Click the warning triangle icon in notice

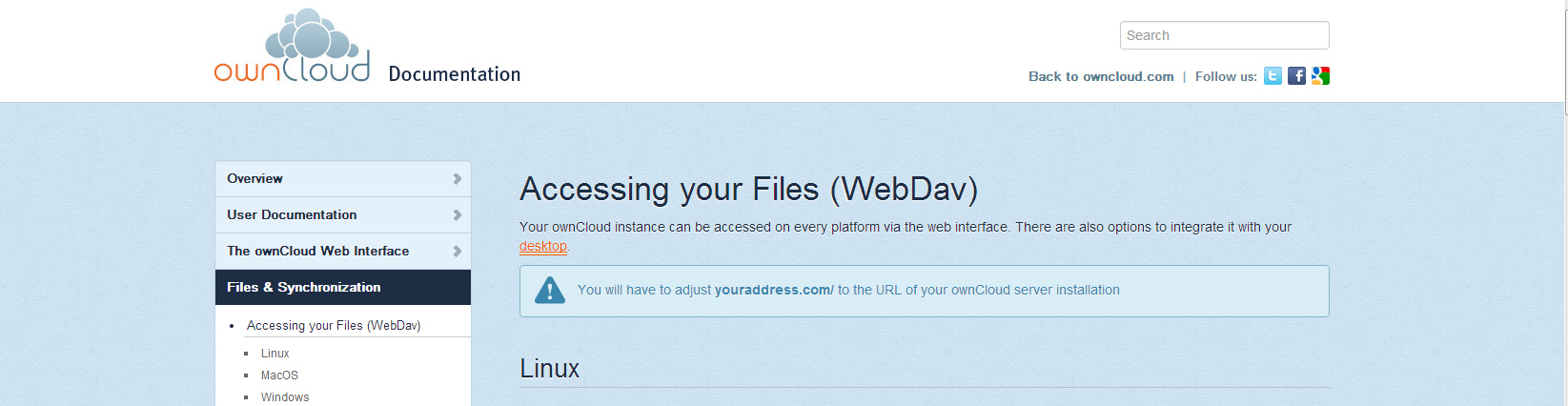coord(550,291)
